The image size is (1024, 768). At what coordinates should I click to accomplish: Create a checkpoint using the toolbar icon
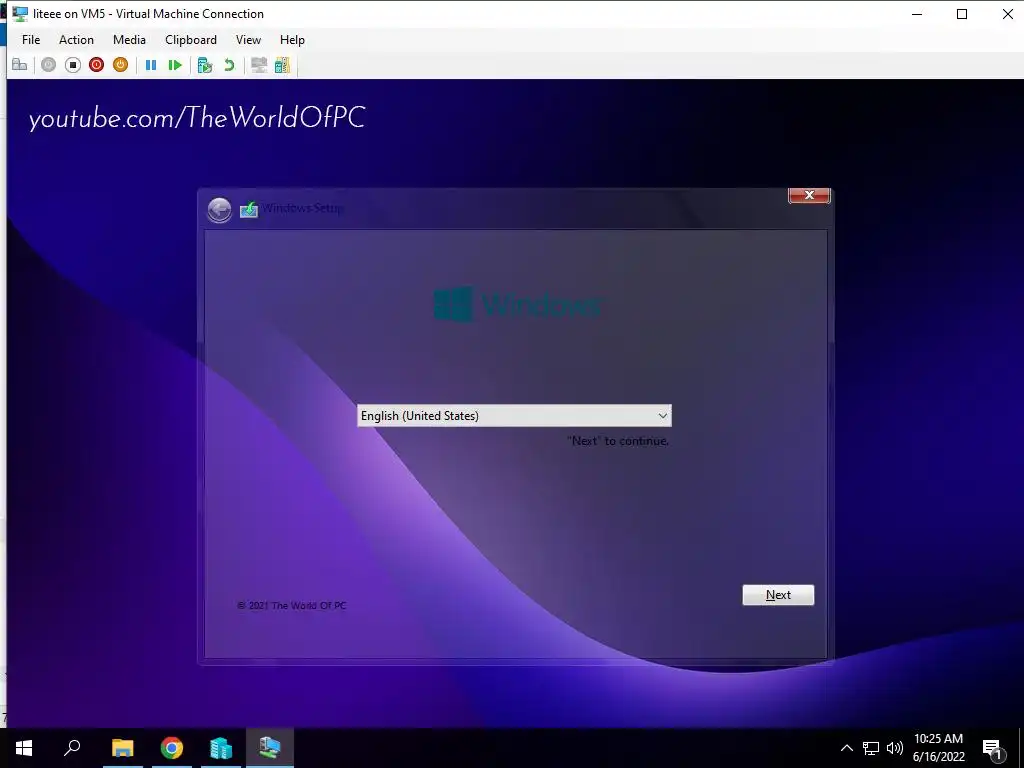click(x=205, y=65)
